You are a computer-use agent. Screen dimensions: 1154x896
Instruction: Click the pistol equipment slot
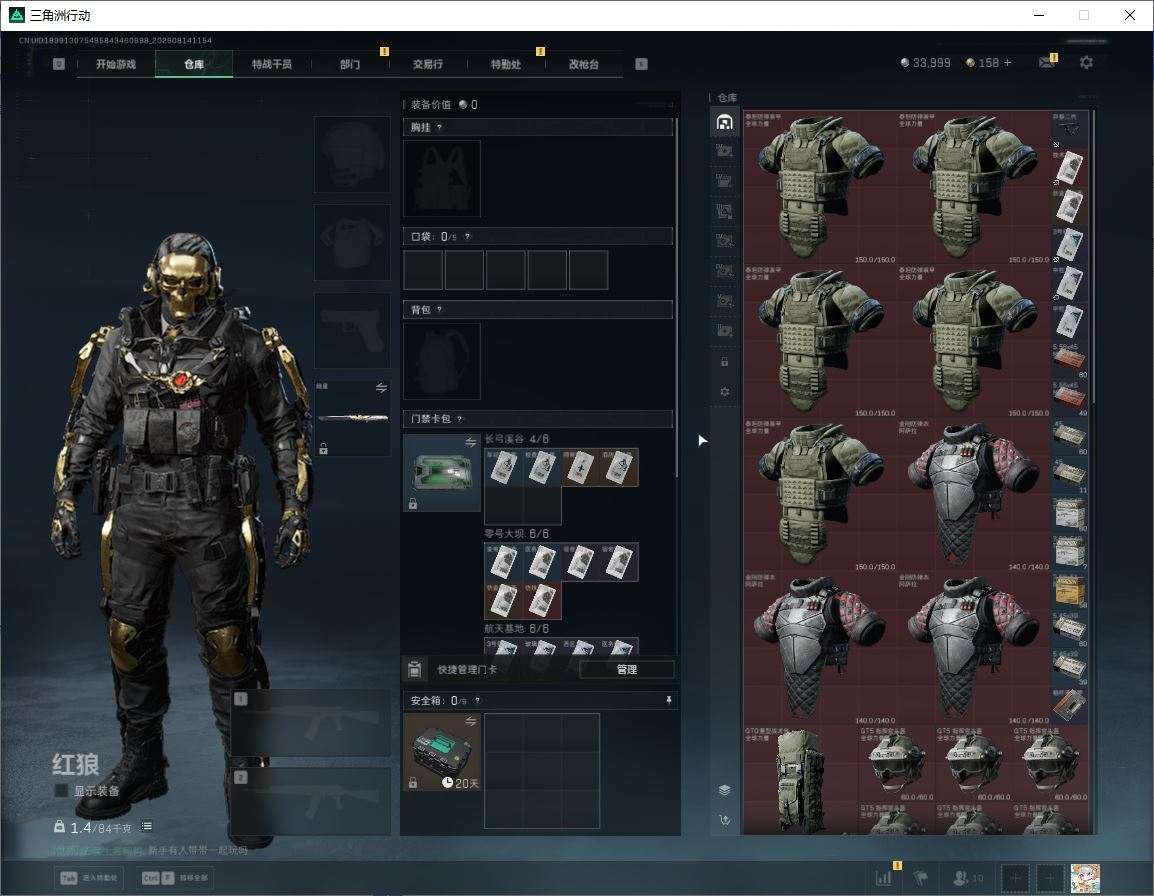(353, 331)
